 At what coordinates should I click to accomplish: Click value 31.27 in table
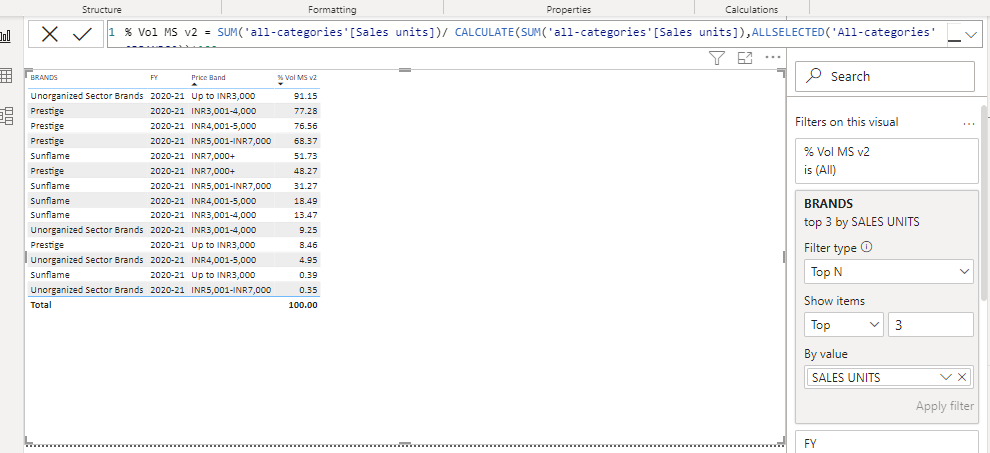click(306, 186)
